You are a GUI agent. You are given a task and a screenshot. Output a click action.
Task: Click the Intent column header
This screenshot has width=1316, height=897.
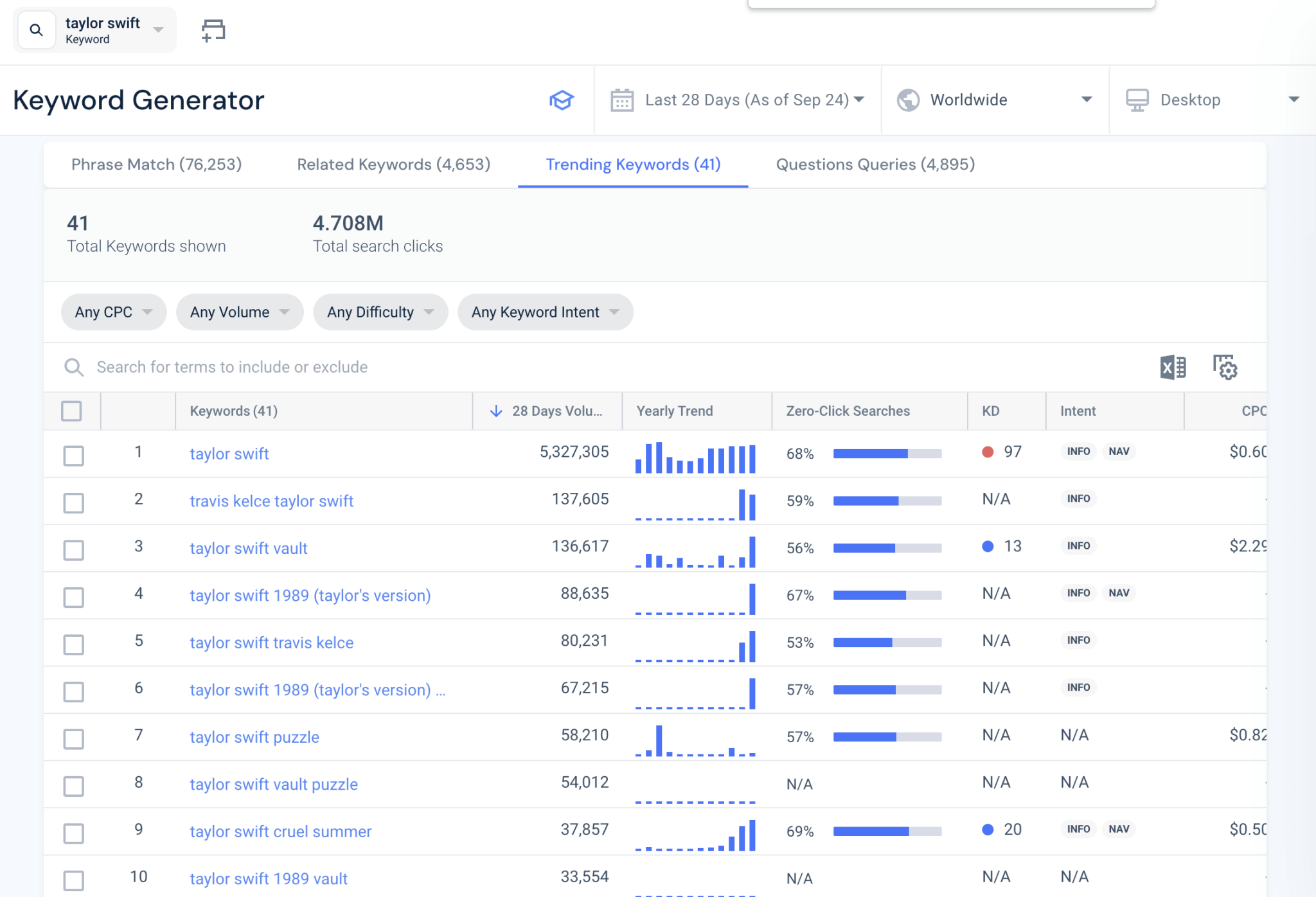click(1078, 411)
